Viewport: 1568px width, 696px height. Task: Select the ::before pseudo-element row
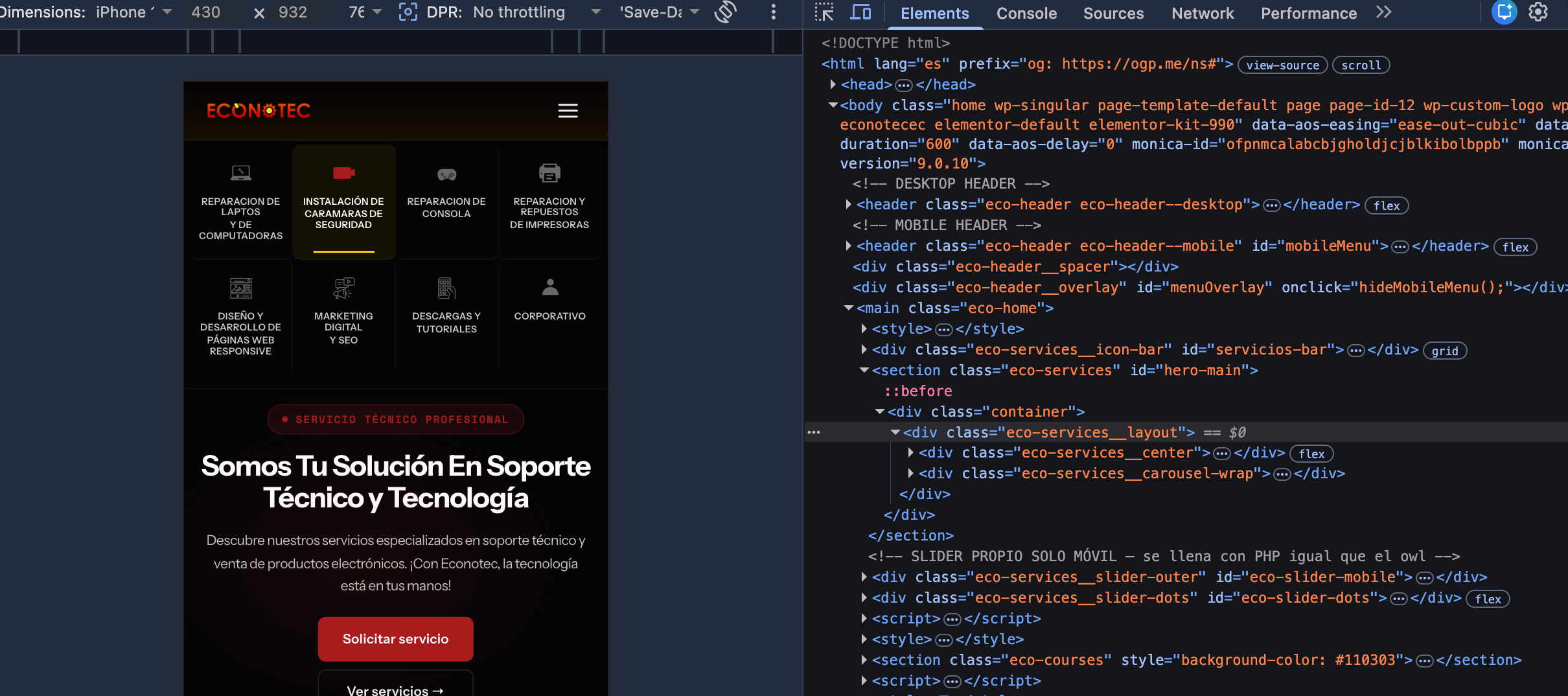coord(918,391)
